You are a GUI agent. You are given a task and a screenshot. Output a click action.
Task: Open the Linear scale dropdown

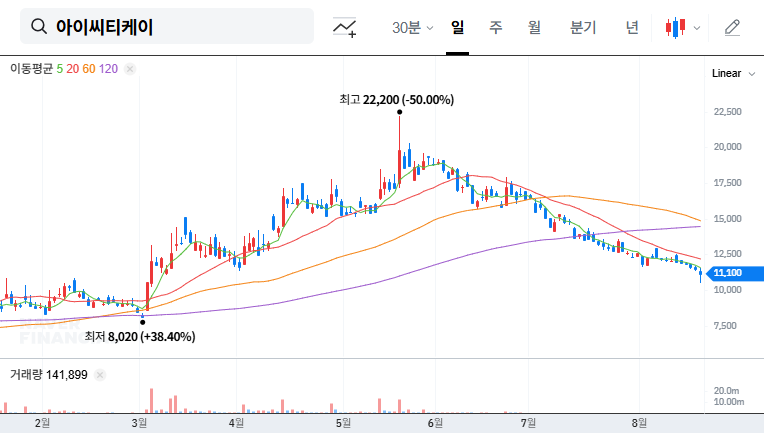coord(726,73)
